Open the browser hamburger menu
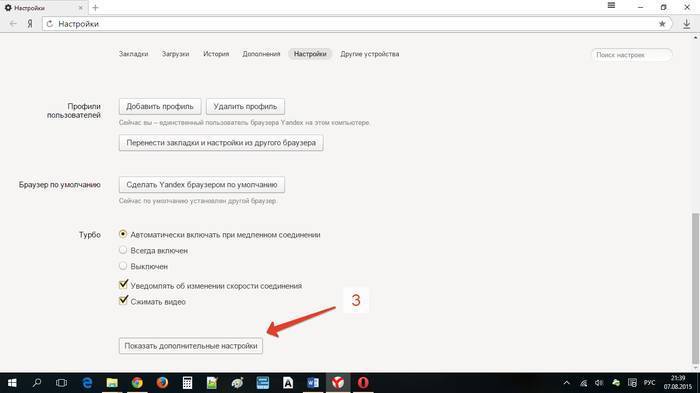The image size is (700, 393). point(612,5)
